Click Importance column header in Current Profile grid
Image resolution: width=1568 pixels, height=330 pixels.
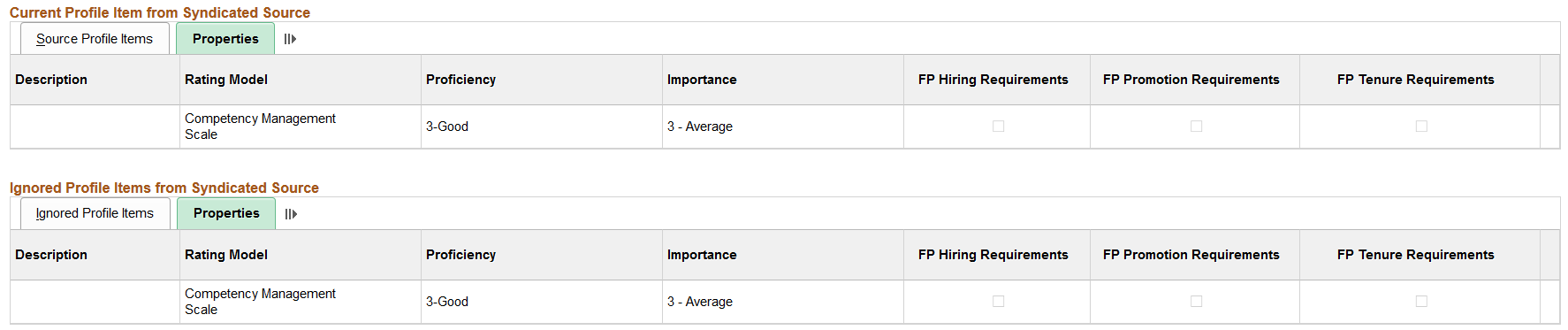click(x=702, y=80)
